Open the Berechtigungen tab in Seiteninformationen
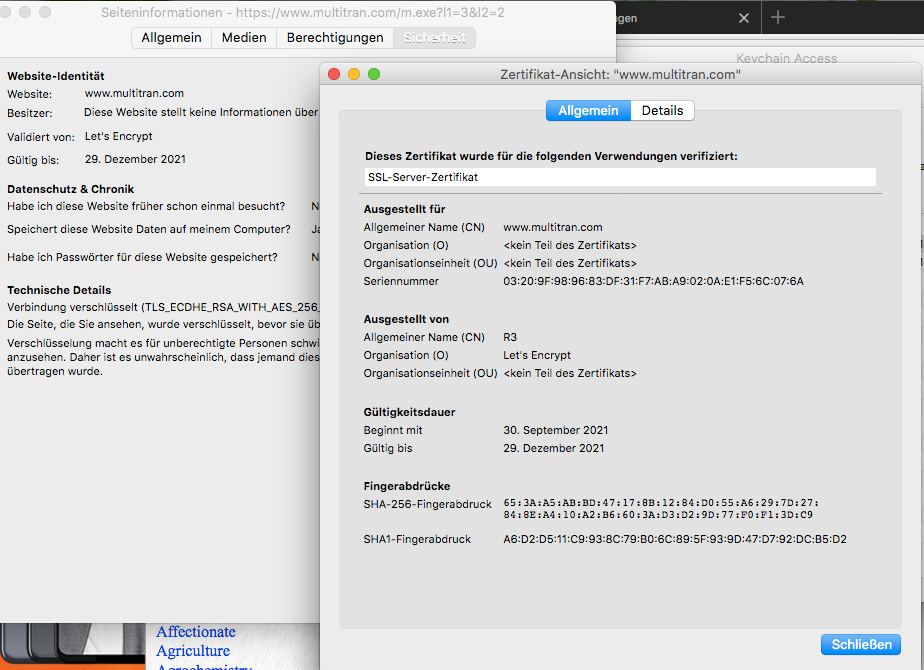924x670 pixels. pos(335,38)
